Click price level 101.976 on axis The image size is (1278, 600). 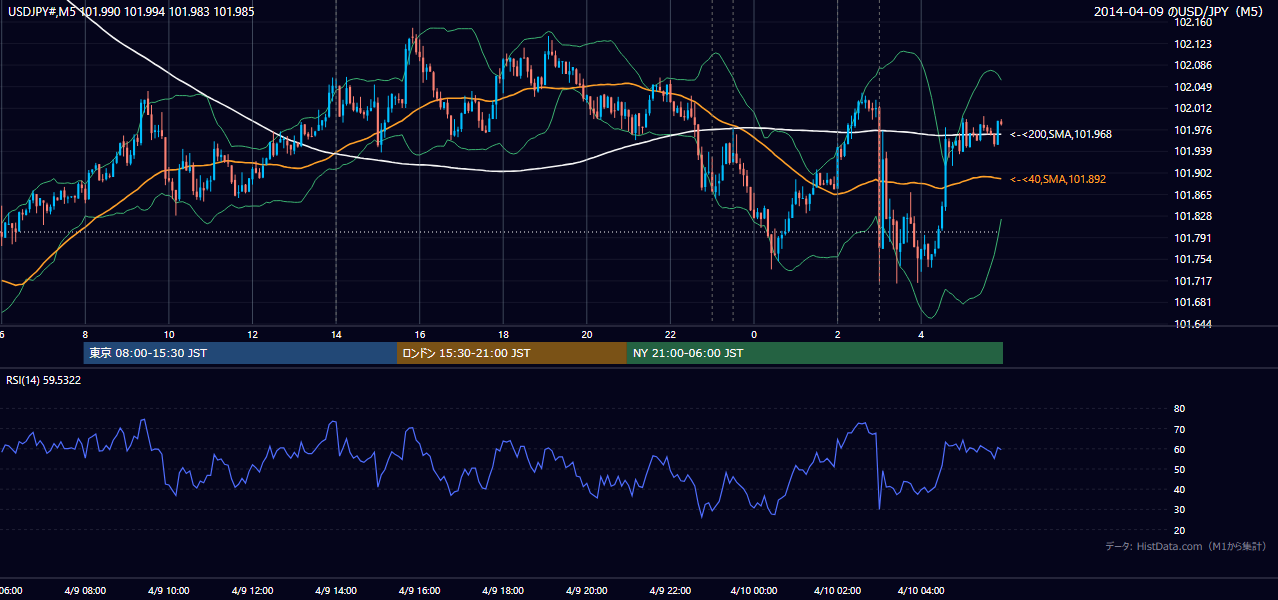tap(1193, 130)
